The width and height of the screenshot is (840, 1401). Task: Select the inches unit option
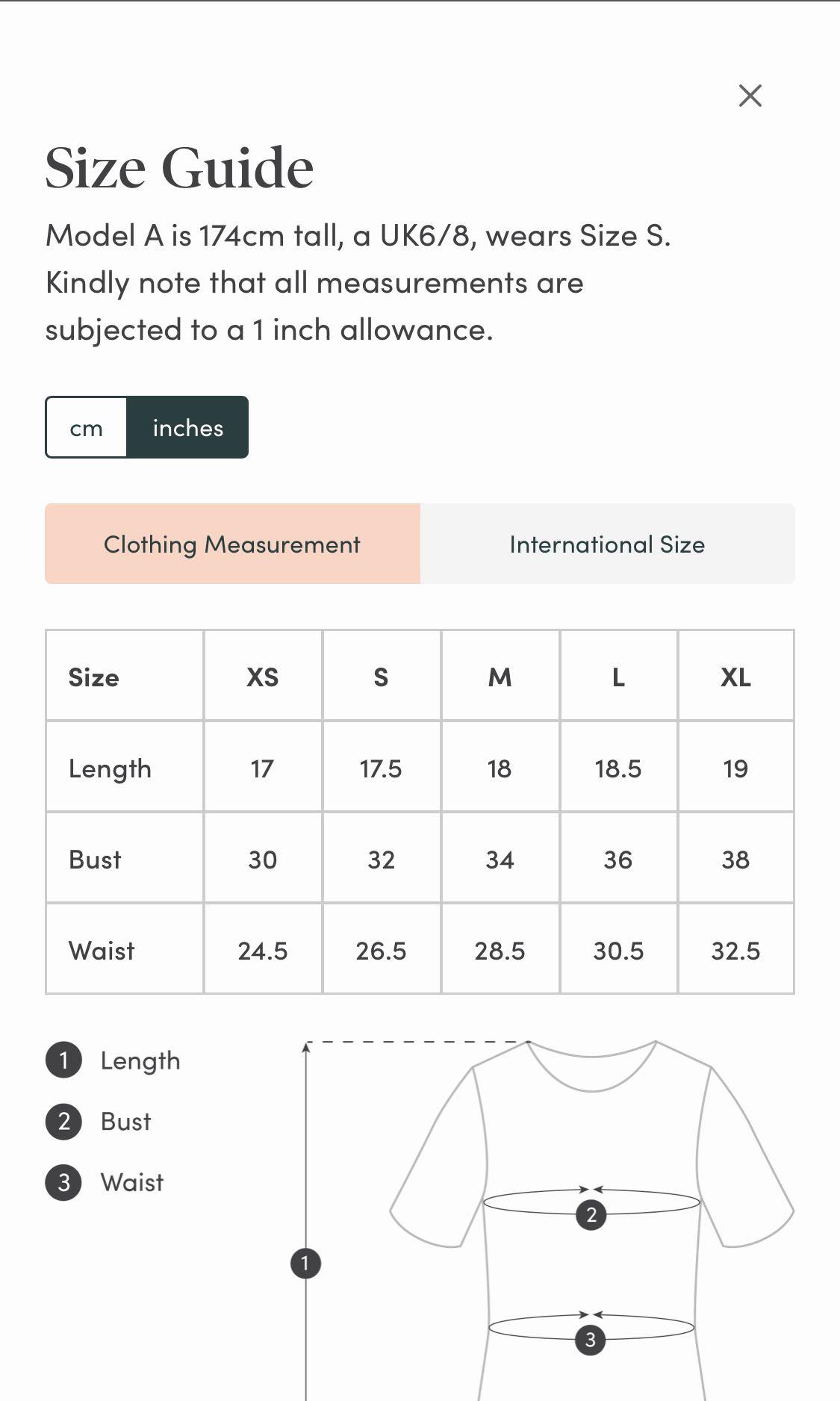coord(187,428)
